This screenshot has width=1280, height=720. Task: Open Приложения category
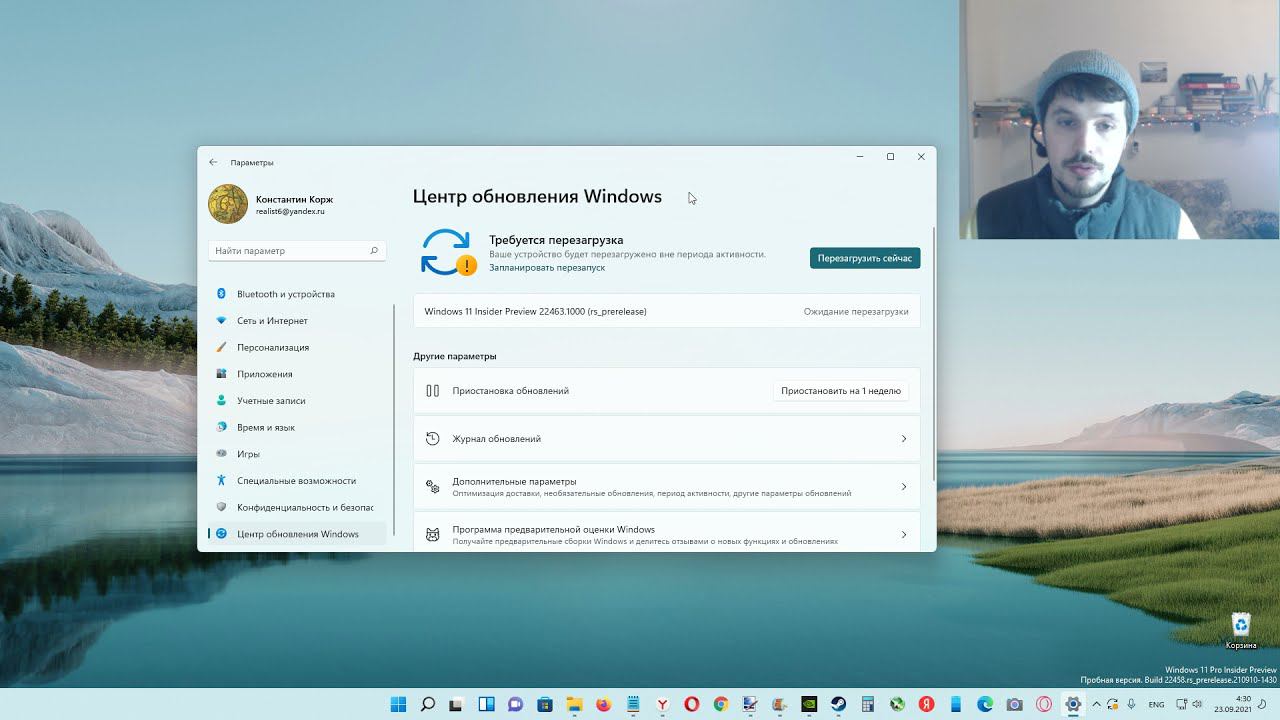(298, 374)
